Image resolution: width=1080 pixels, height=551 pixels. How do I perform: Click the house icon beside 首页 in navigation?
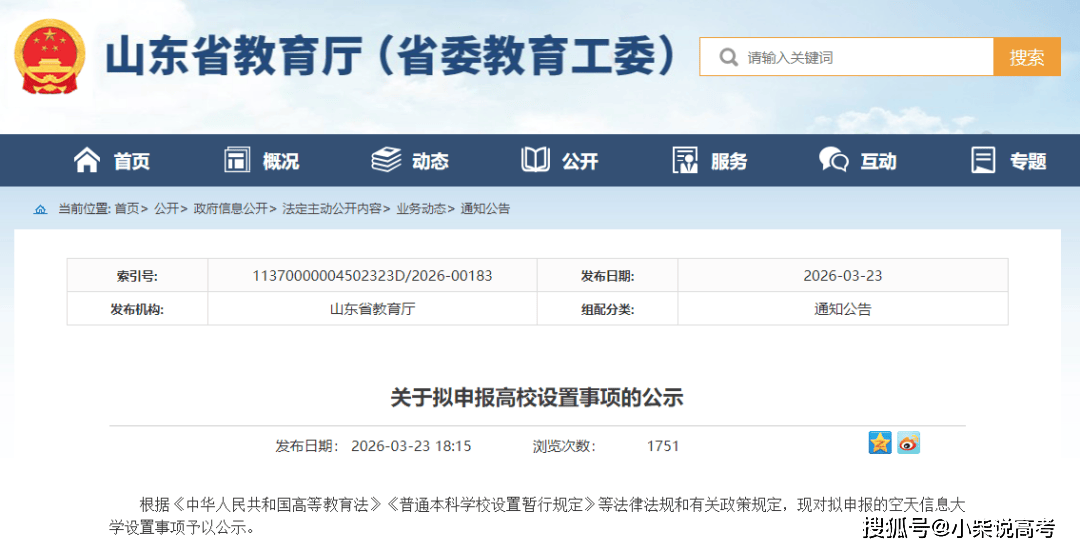87,160
